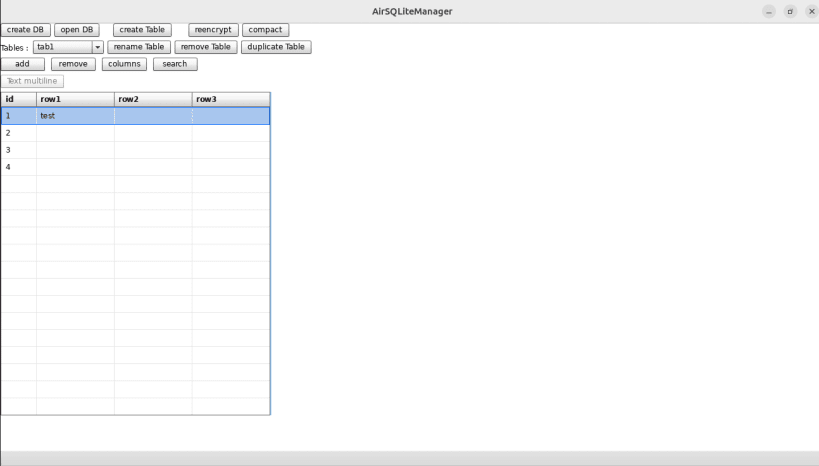819x466 pixels.
Task: Open the Tables dropdown showing tab1
Action: (x=68, y=47)
